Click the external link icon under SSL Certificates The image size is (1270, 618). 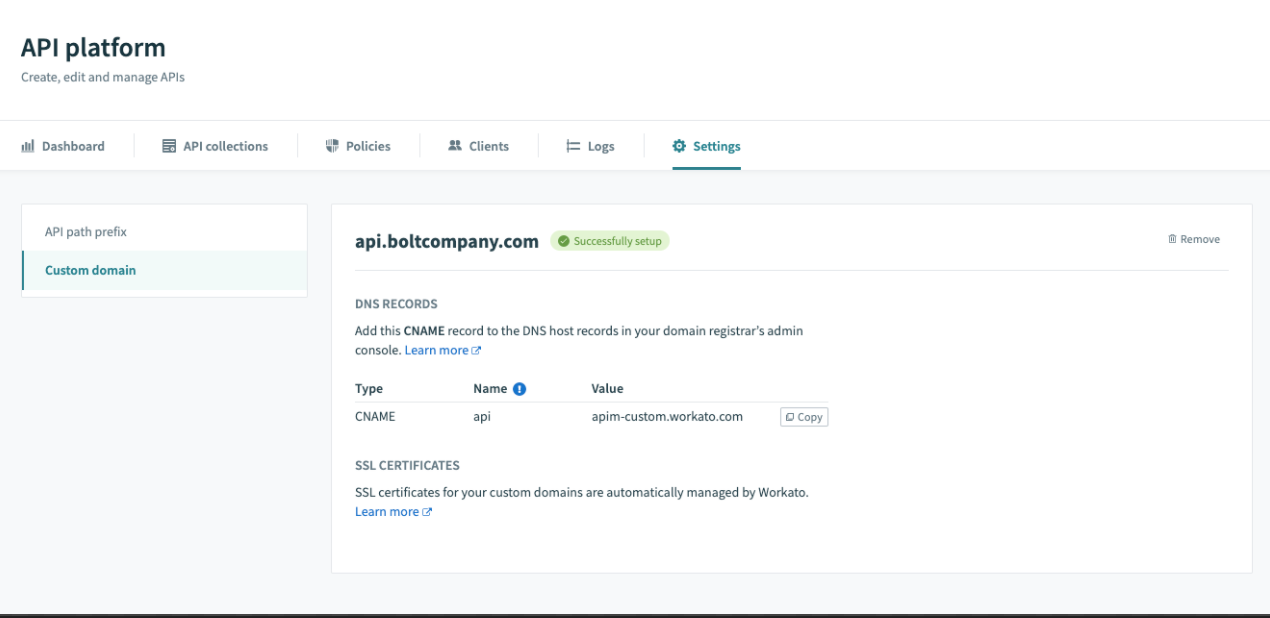click(427, 511)
